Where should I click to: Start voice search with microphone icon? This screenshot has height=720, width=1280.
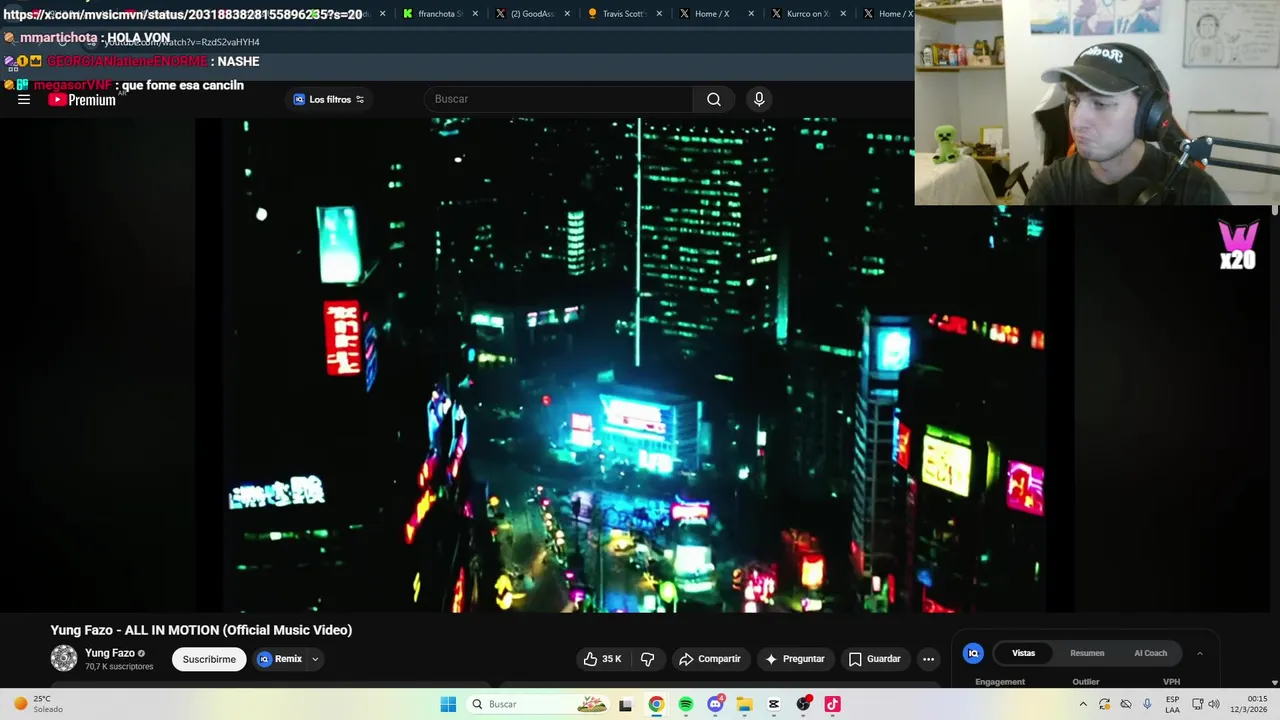(759, 99)
